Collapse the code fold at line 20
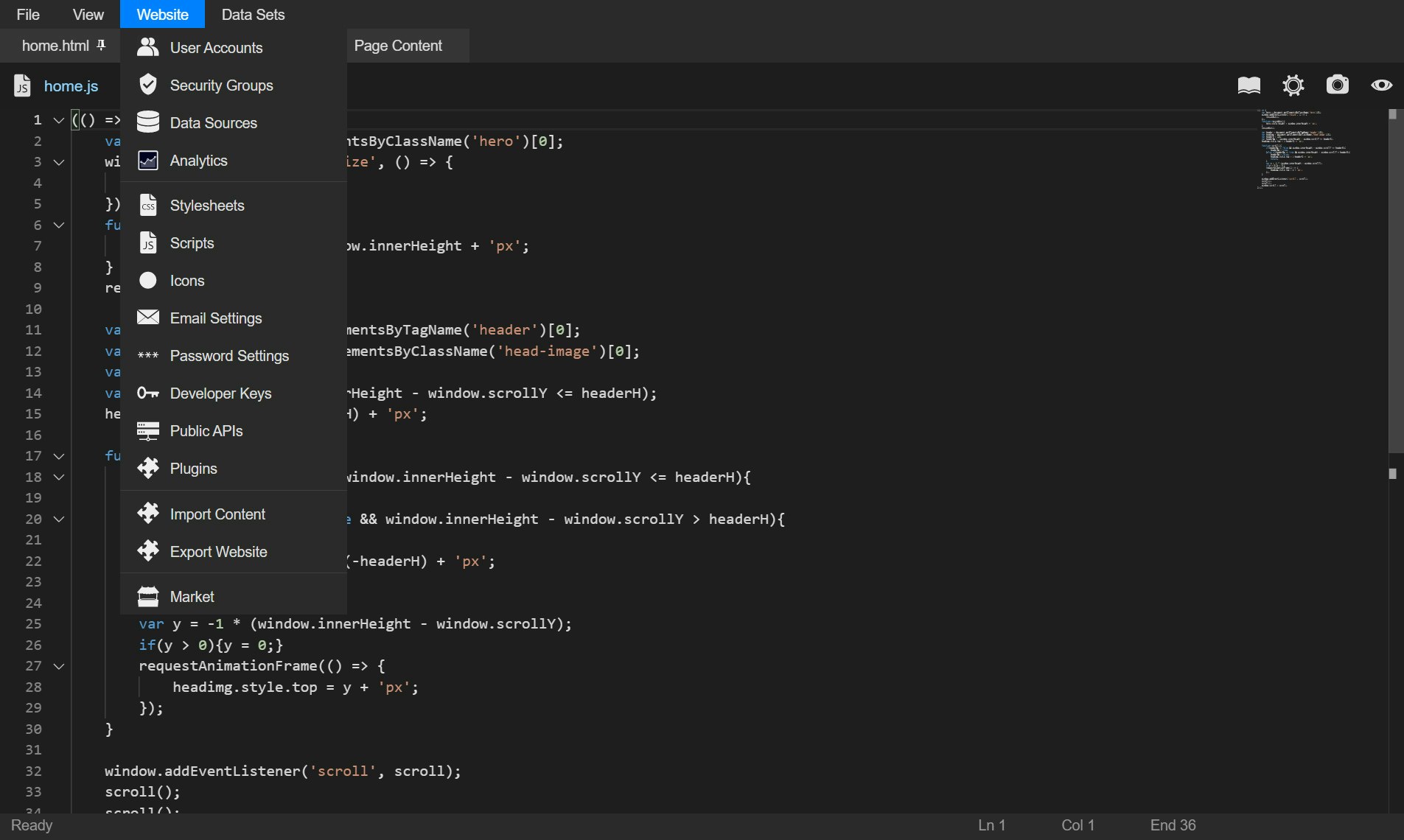 [59, 519]
